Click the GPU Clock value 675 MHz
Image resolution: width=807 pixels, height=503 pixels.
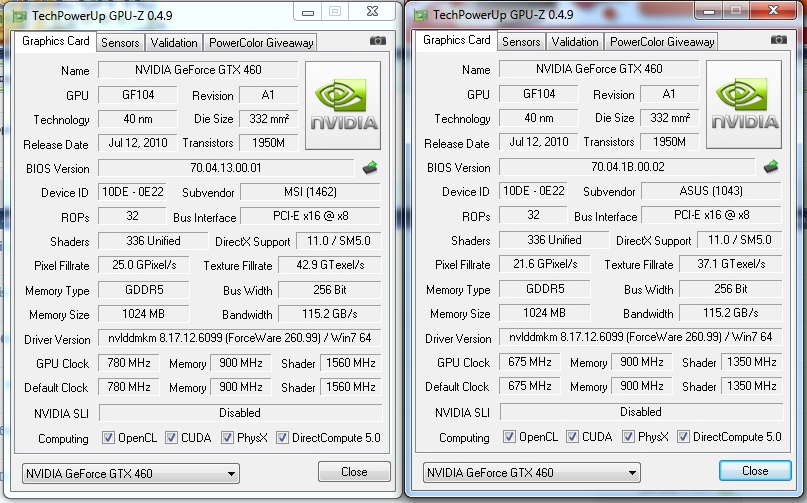click(x=530, y=362)
